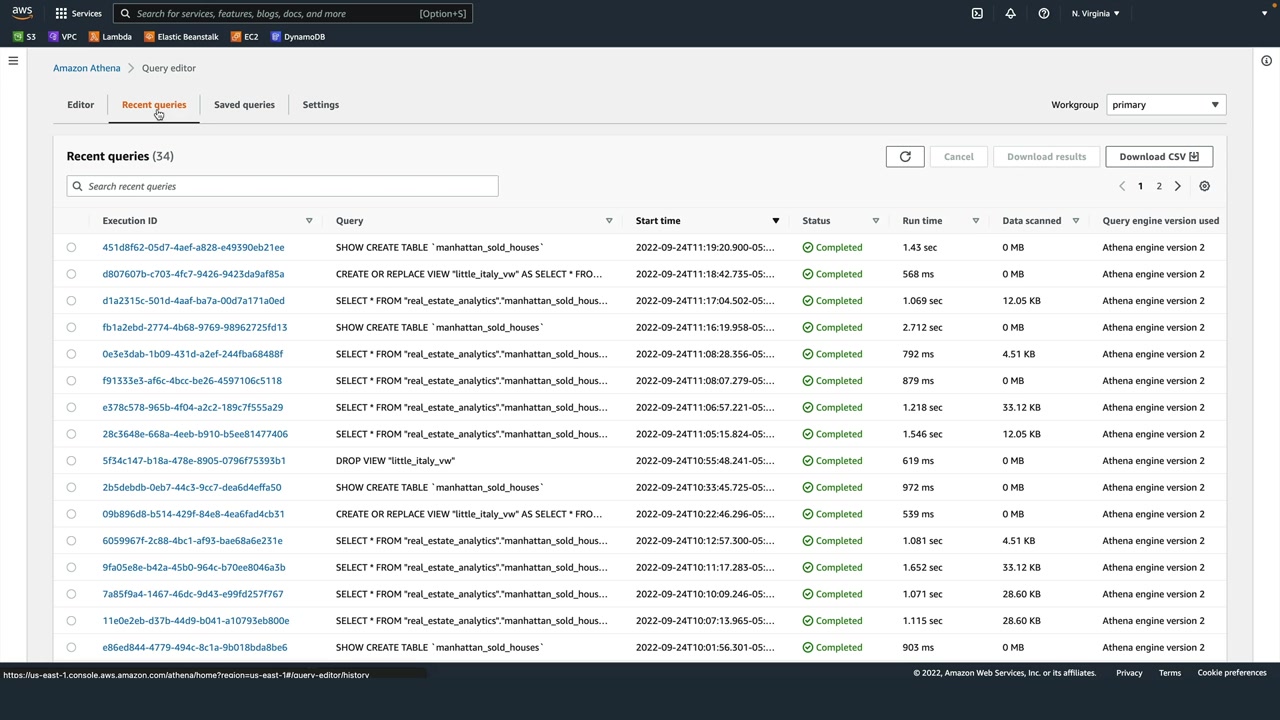The height and width of the screenshot is (720, 1280).
Task: Sort by the Run time column arrow
Action: pos(976,221)
